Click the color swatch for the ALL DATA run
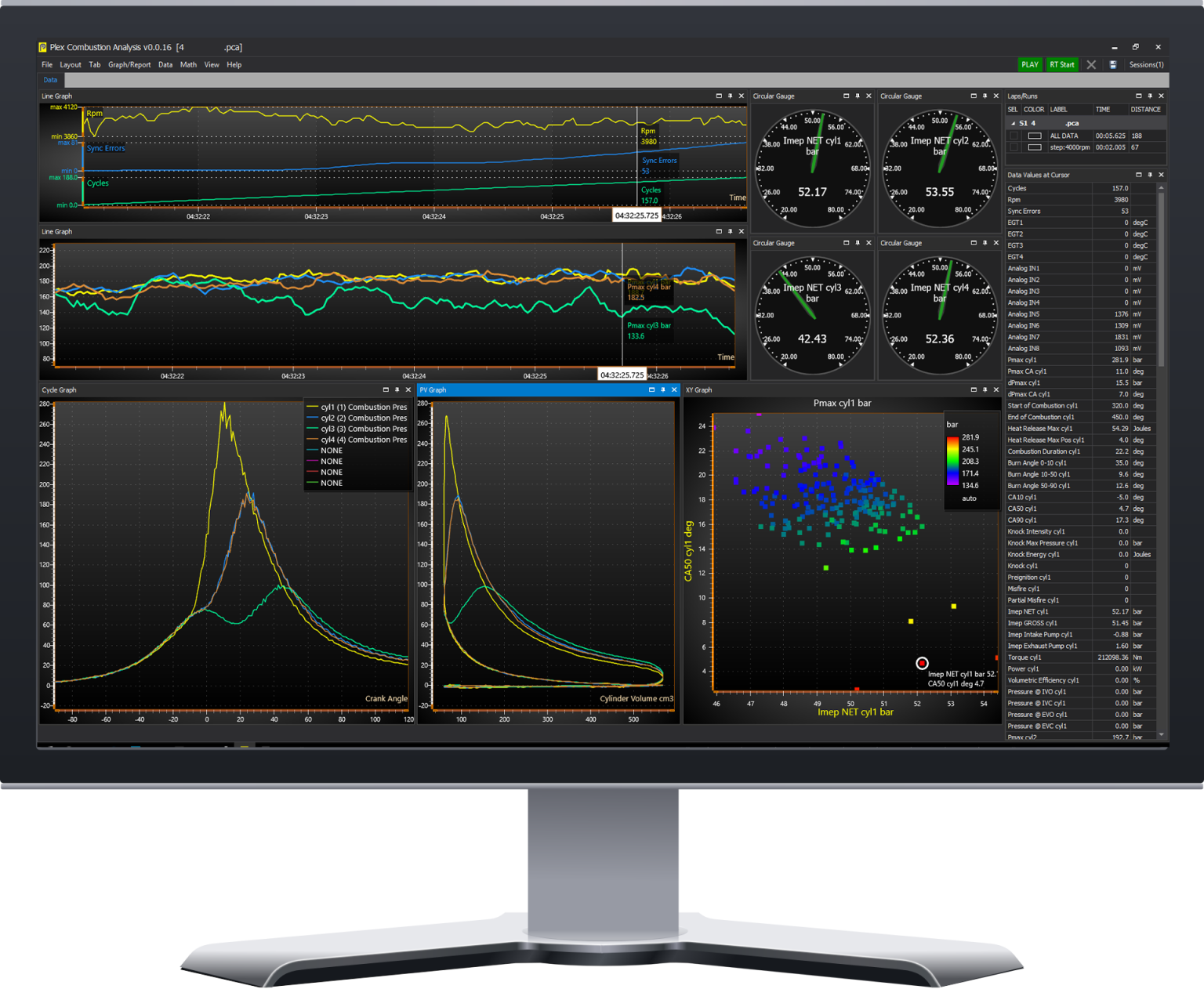The width and height of the screenshot is (1204, 989). pos(1035,136)
